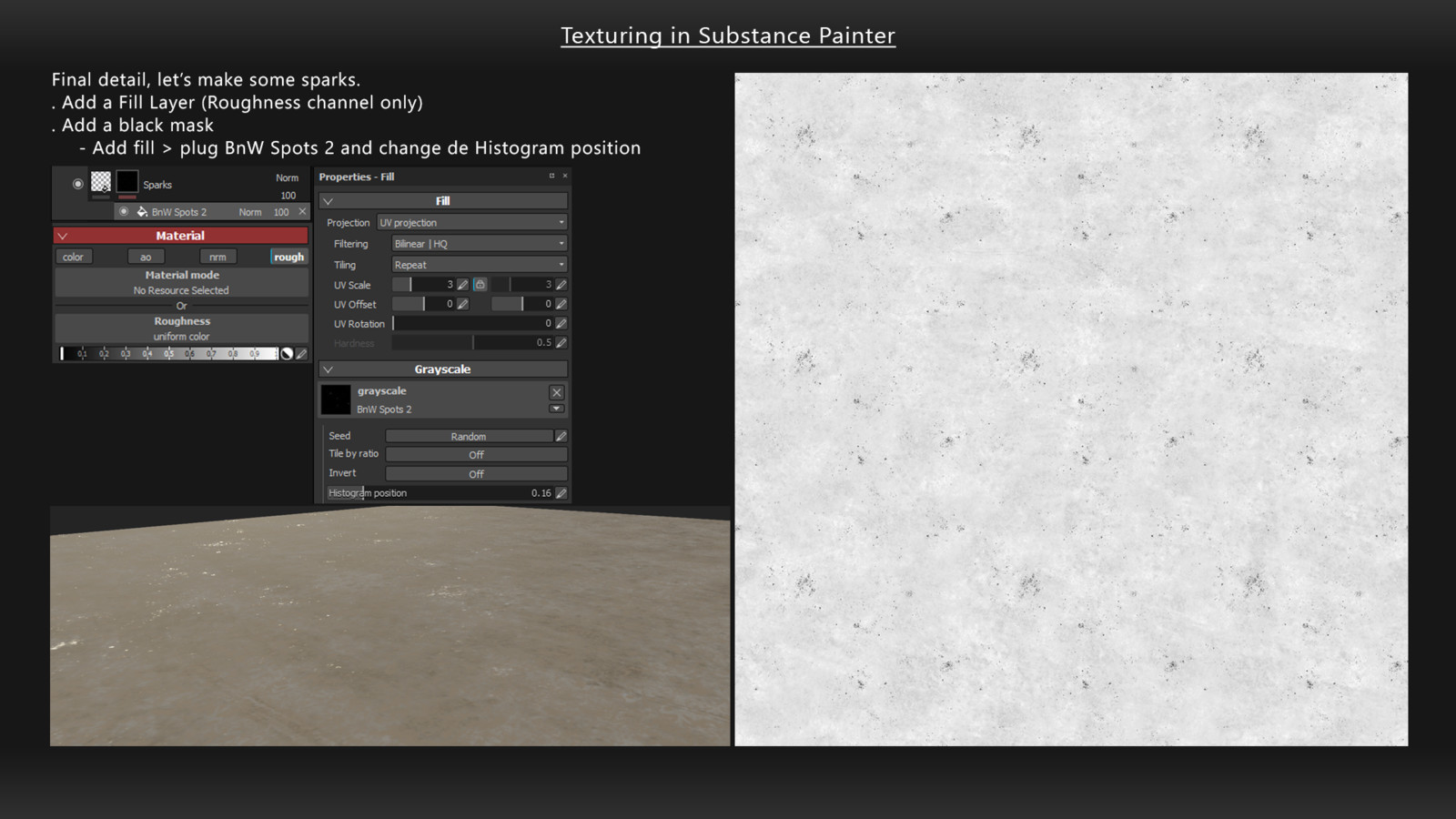The height and width of the screenshot is (819, 1456).
Task: Click the Roughness uniform color button
Action: (x=181, y=329)
